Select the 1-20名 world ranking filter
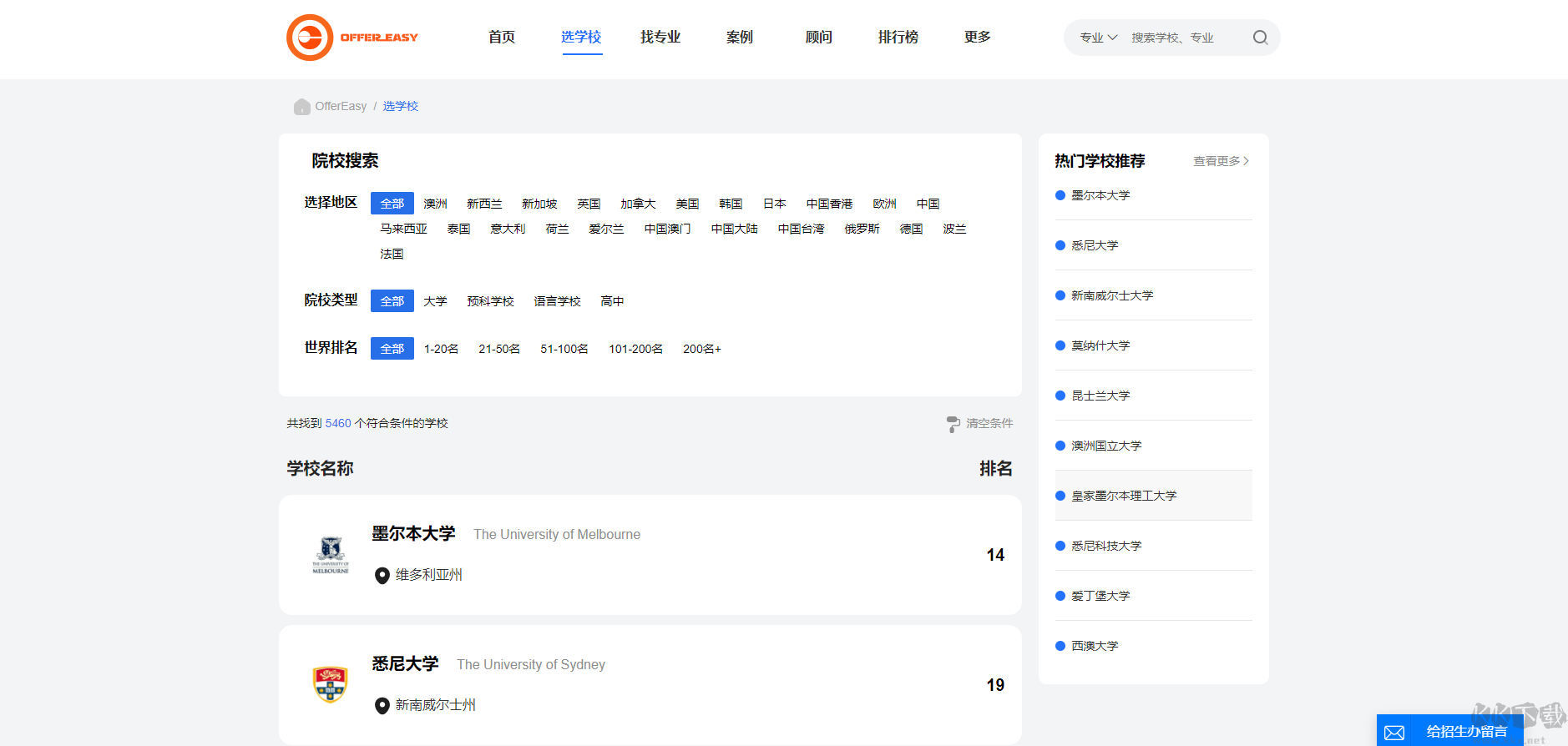The image size is (1568, 746). point(441,349)
